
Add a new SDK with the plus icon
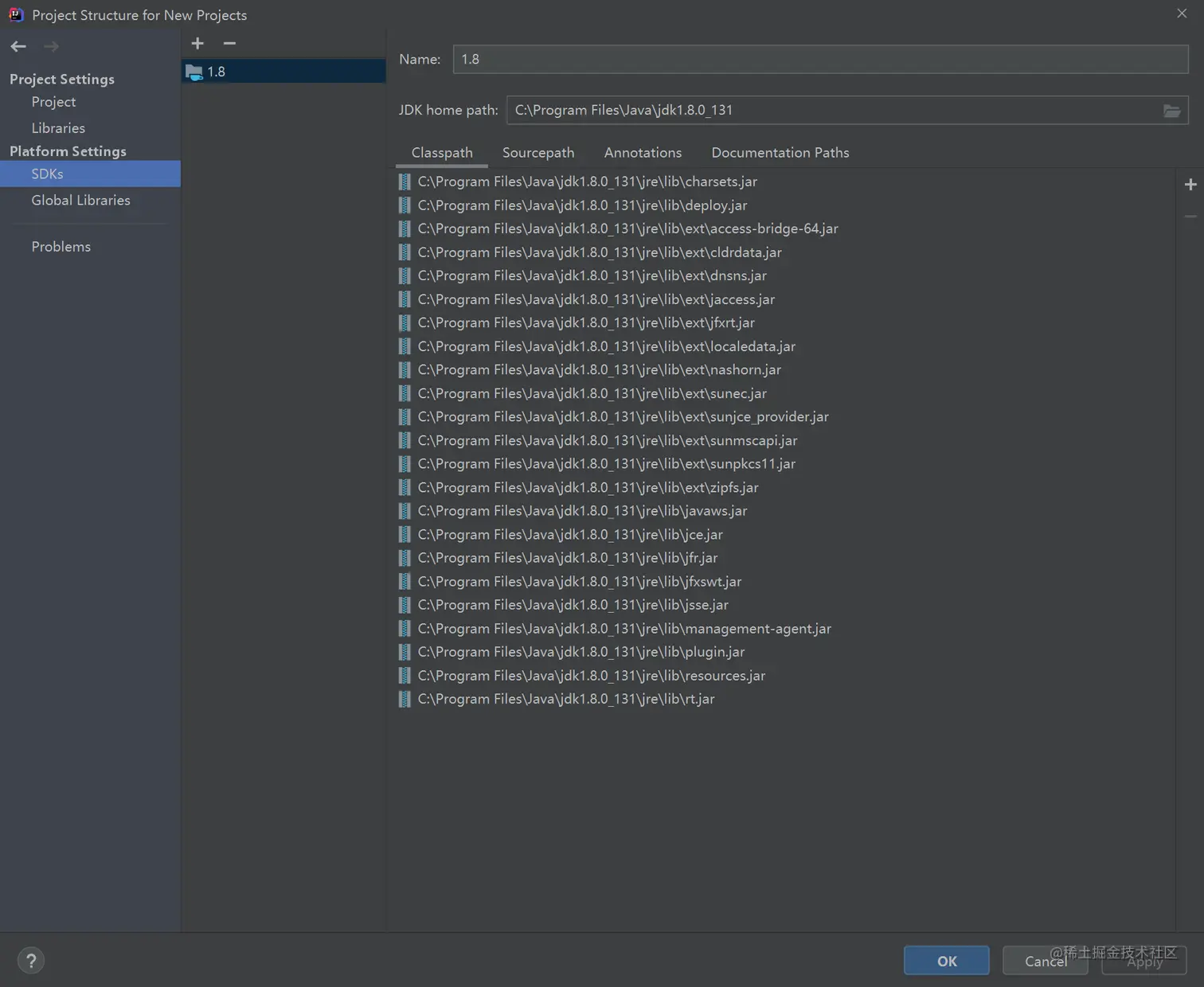pos(197,44)
